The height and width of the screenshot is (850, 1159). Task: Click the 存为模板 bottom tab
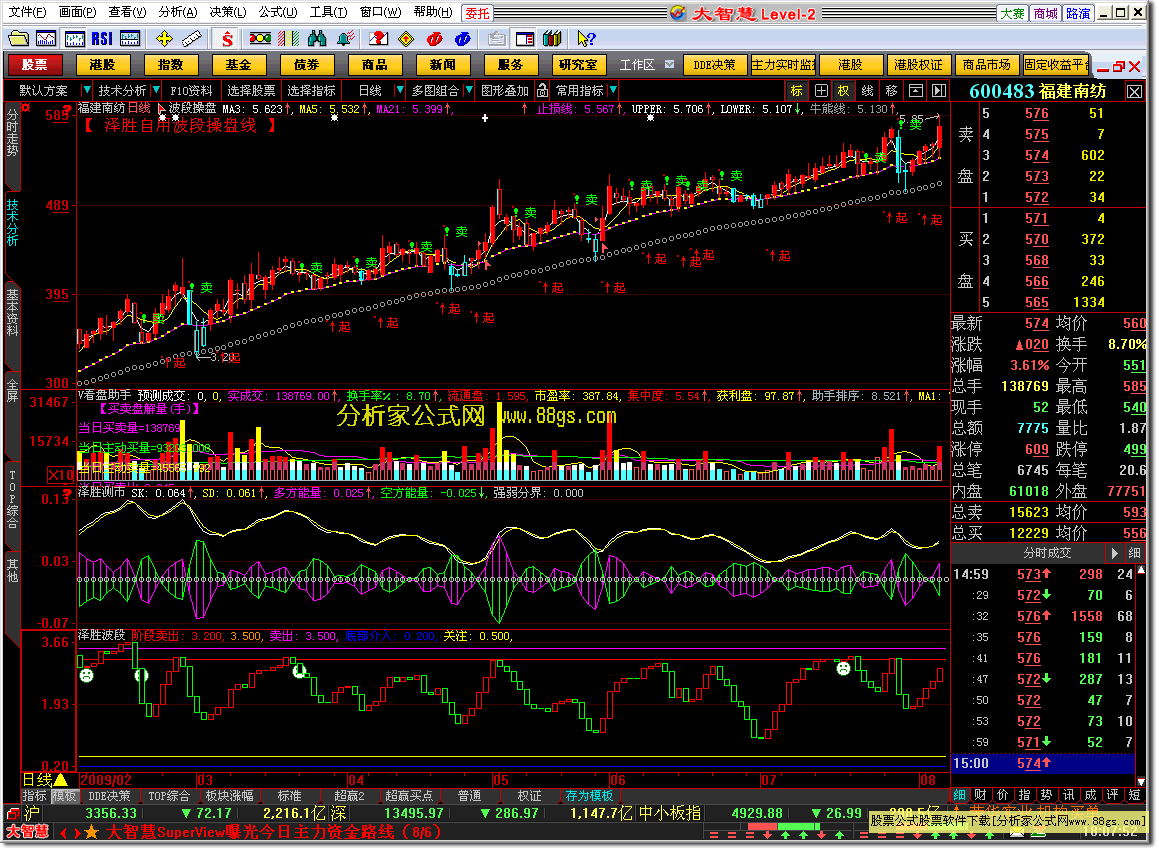coord(589,795)
